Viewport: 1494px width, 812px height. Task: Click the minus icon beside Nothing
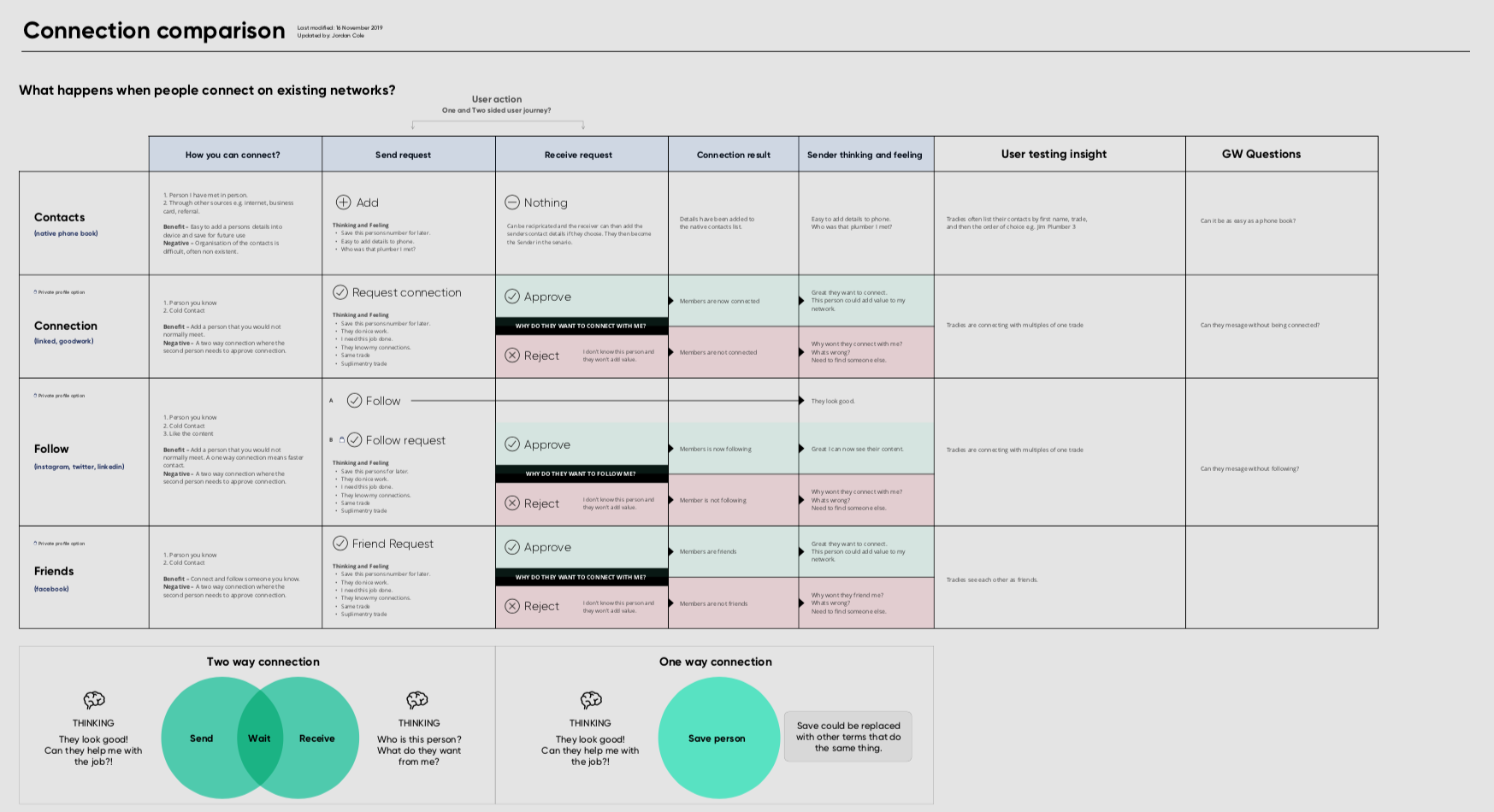click(512, 203)
